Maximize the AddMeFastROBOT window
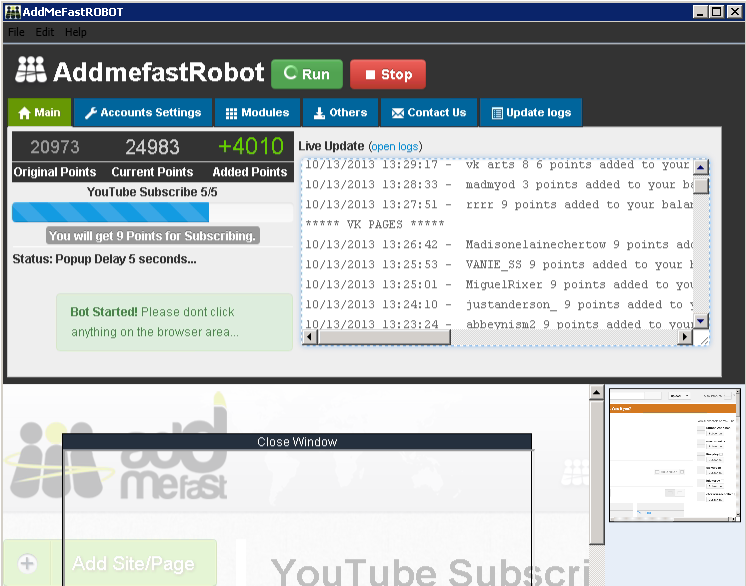This screenshot has height=586, width=746. 717,12
